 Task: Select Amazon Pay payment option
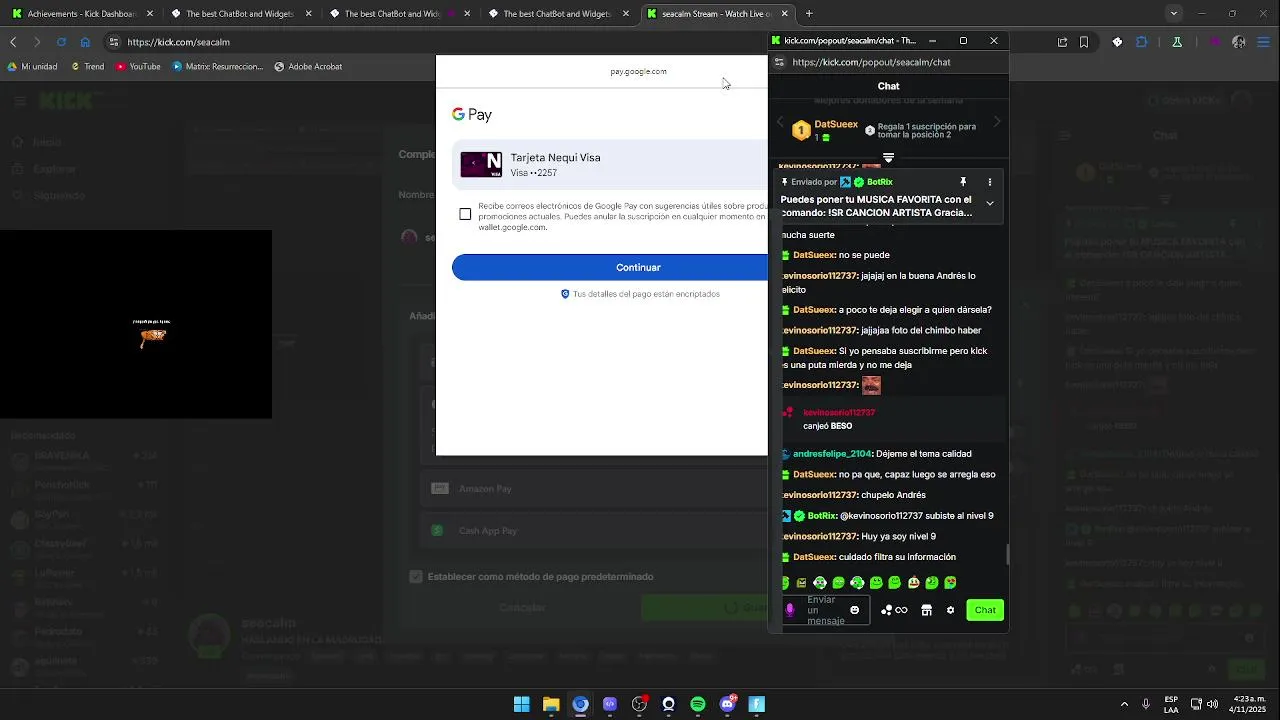click(x=595, y=489)
